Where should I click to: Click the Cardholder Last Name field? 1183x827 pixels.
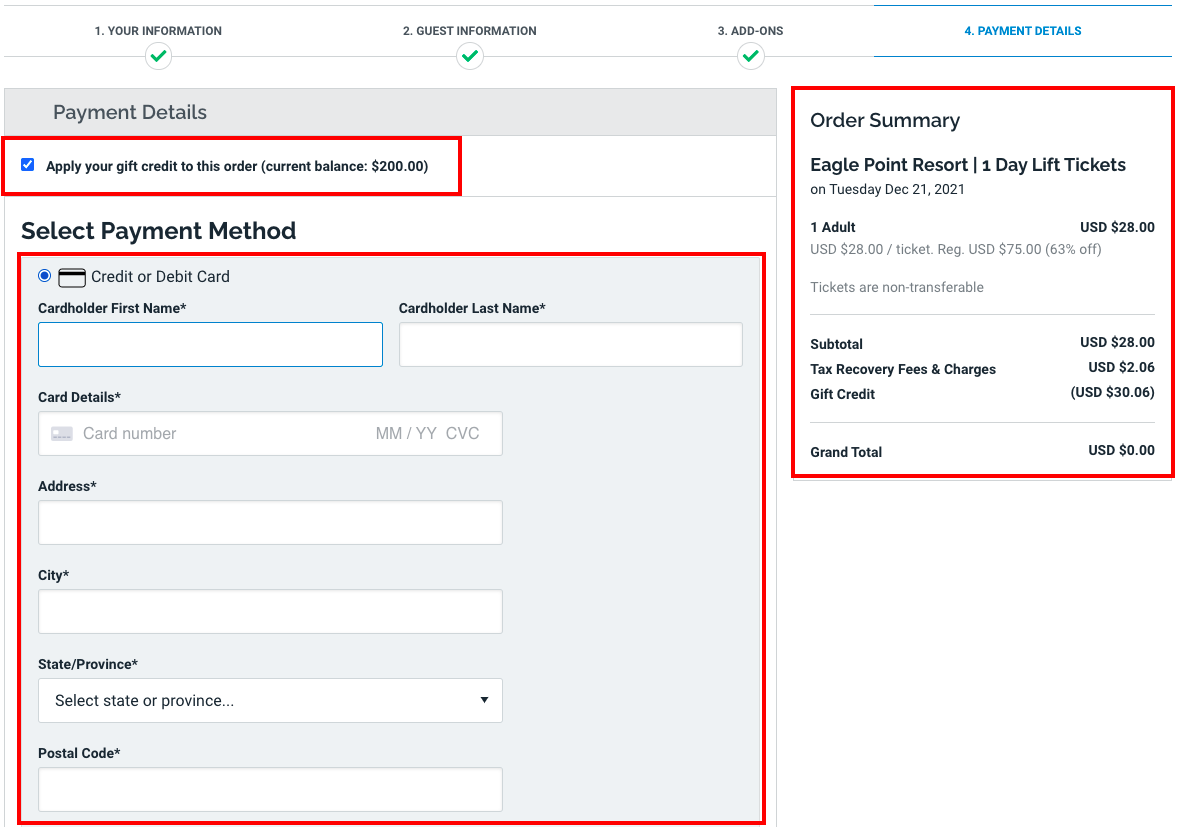pyautogui.click(x=570, y=344)
